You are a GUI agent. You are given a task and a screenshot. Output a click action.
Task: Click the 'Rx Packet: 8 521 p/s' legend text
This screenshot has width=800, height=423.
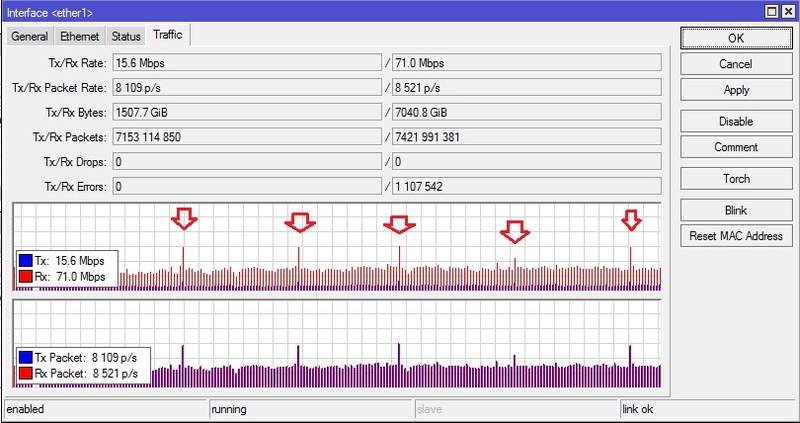coord(86,374)
